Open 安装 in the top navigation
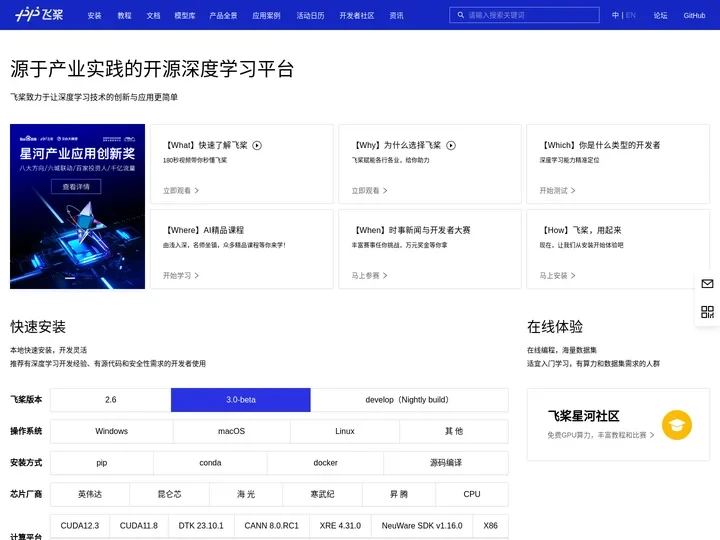Screen dimensions: 720x540 tap(94, 16)
